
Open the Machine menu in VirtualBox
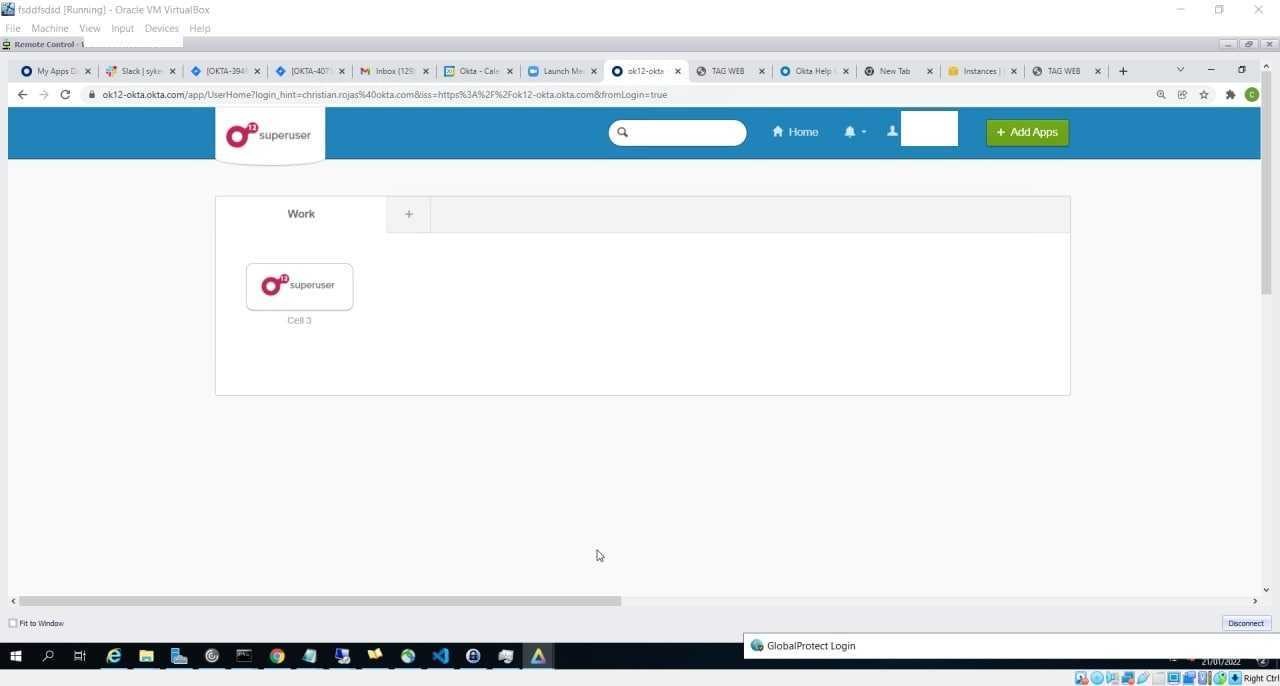coord(49,28)
